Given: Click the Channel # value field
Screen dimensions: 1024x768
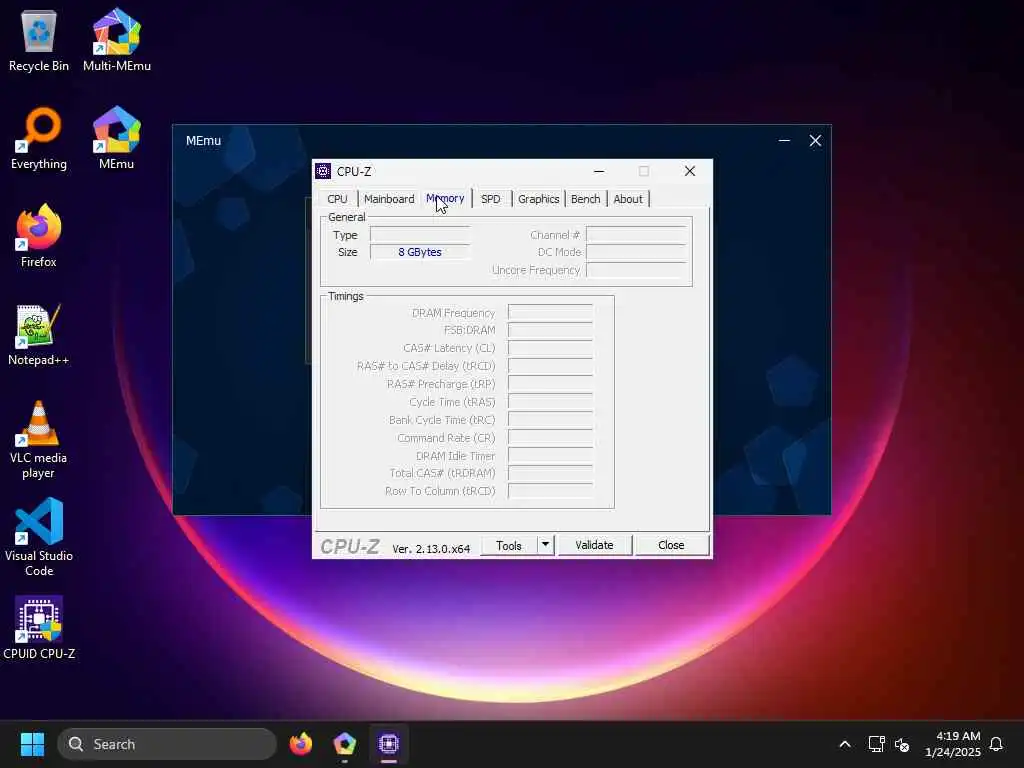Looking at the screenshot, I should (x=636, y=234).
